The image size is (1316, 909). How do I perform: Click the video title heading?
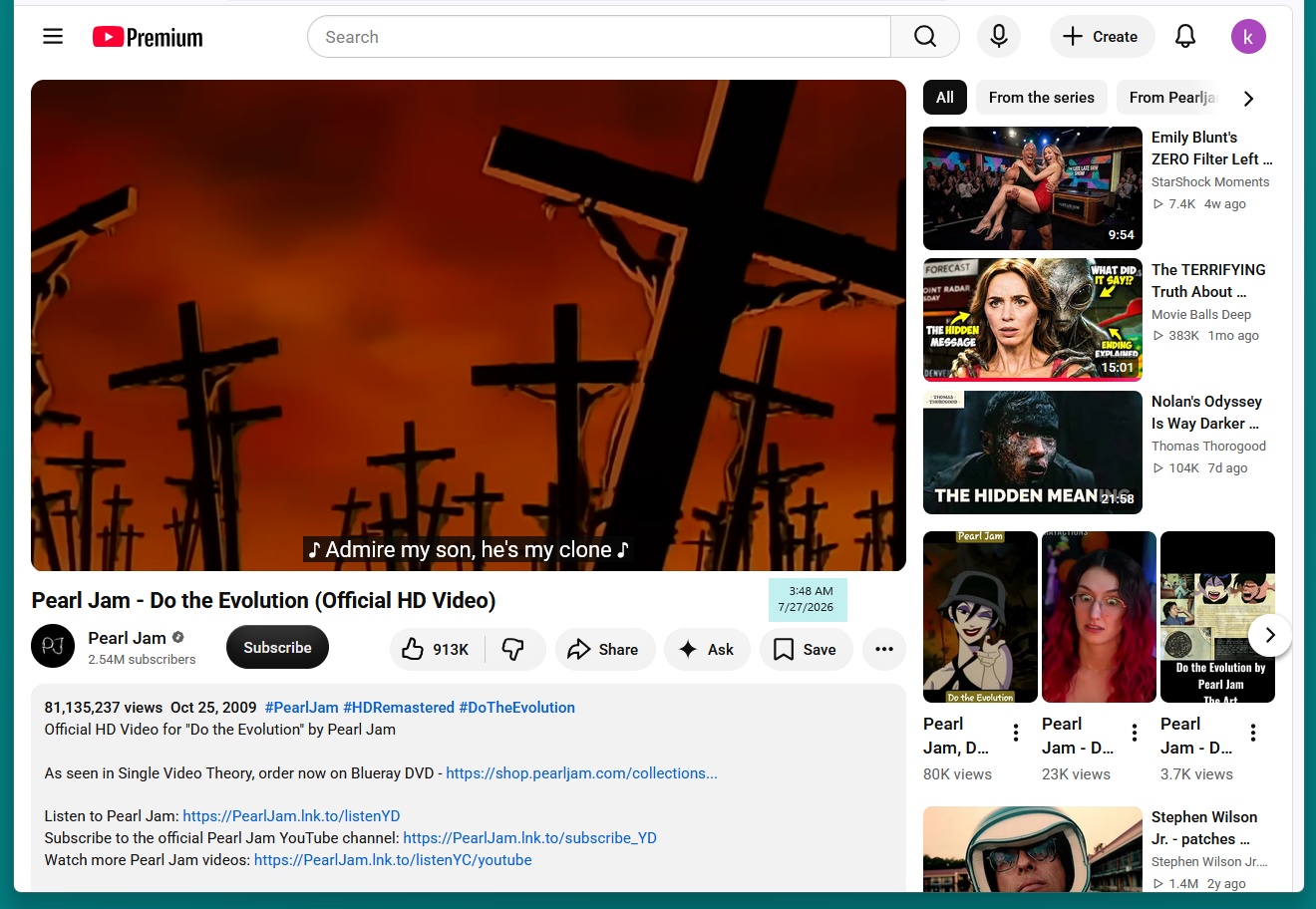pyautogui.click(x=263, y=600)
